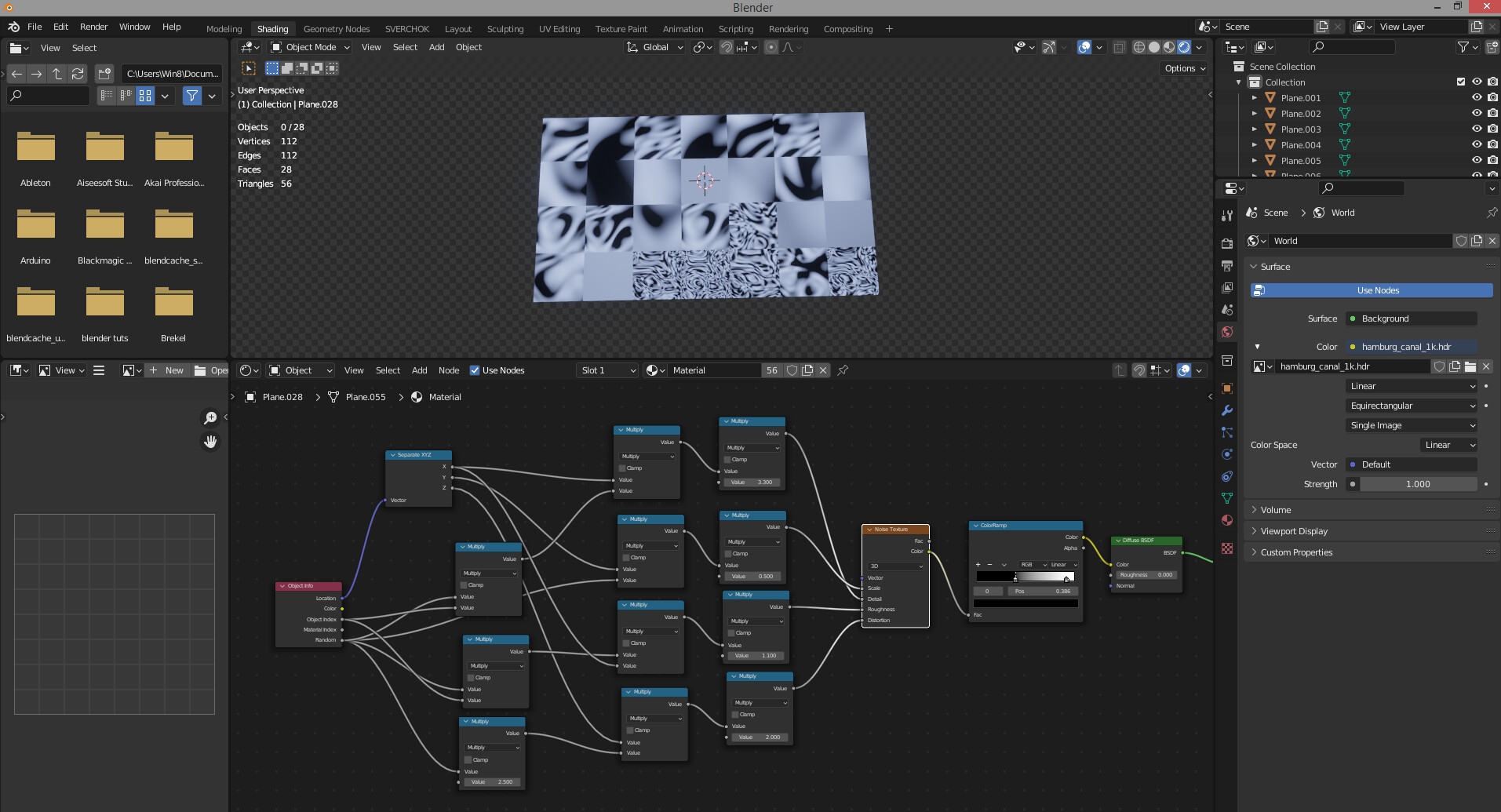Open the File menu
This screenshot has height=812, width=1501.
tap(35, 27)
